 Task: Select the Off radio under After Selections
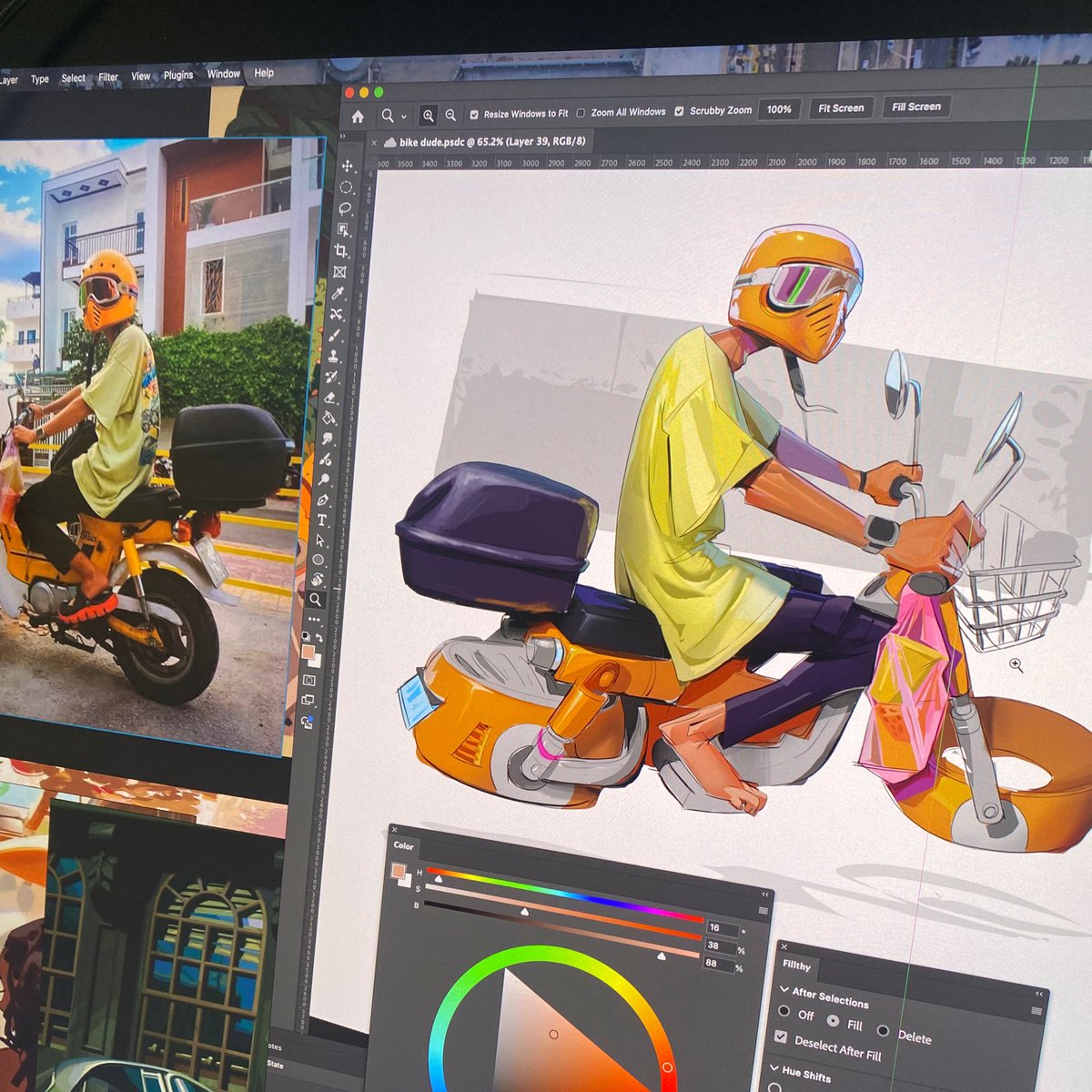point(784,1011)
